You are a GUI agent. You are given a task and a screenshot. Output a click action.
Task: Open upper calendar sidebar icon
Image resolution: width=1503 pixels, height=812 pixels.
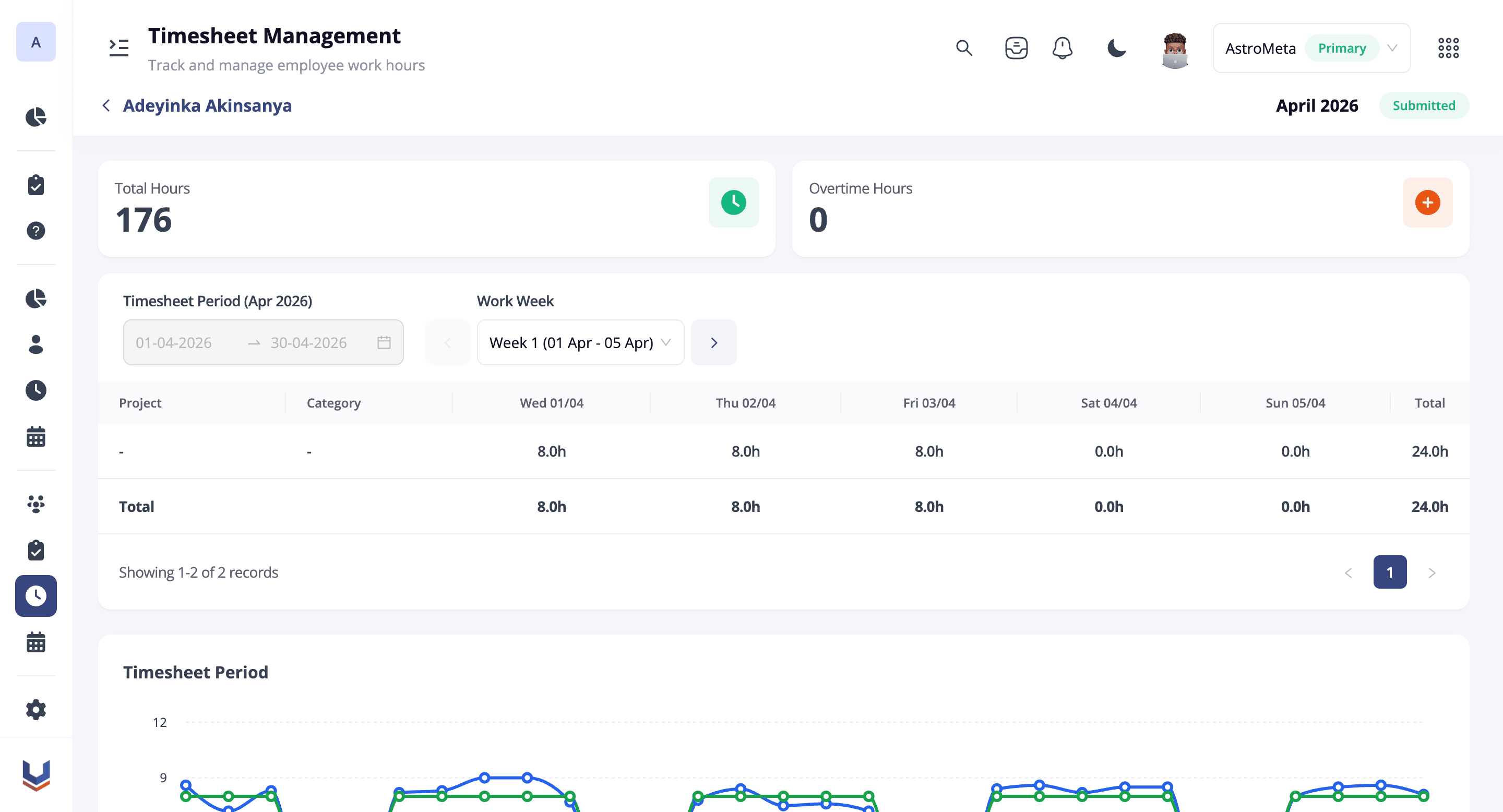tap(35, 436)
